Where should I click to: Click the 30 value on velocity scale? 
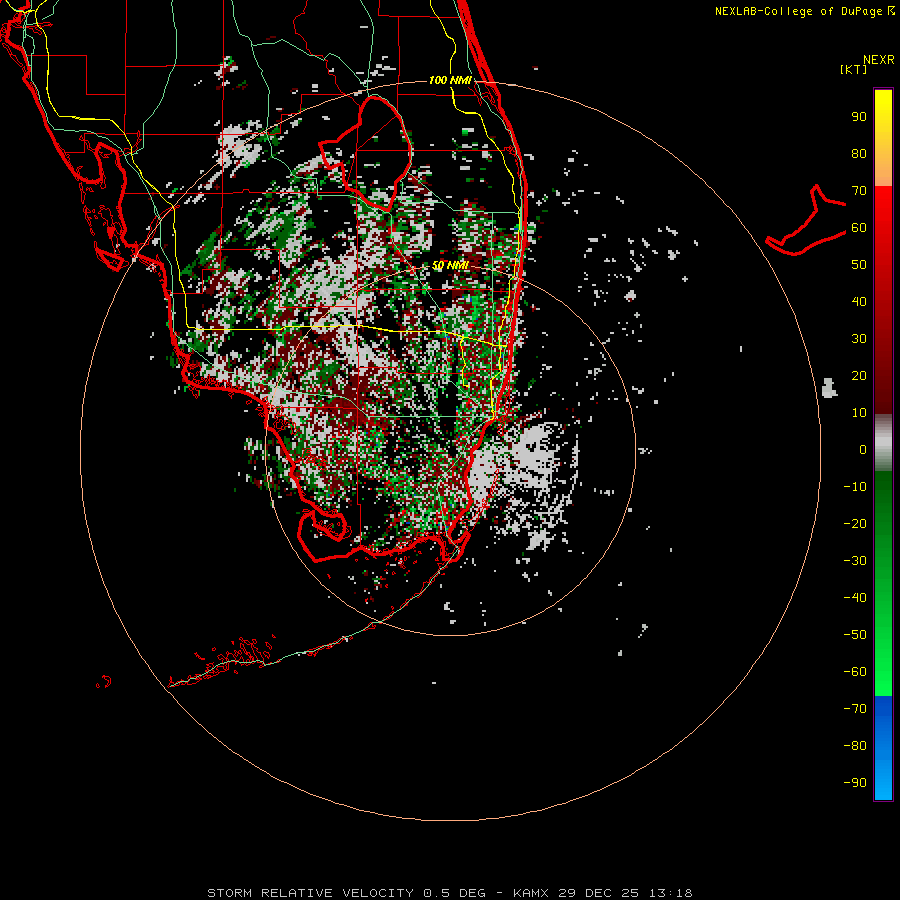859,339
